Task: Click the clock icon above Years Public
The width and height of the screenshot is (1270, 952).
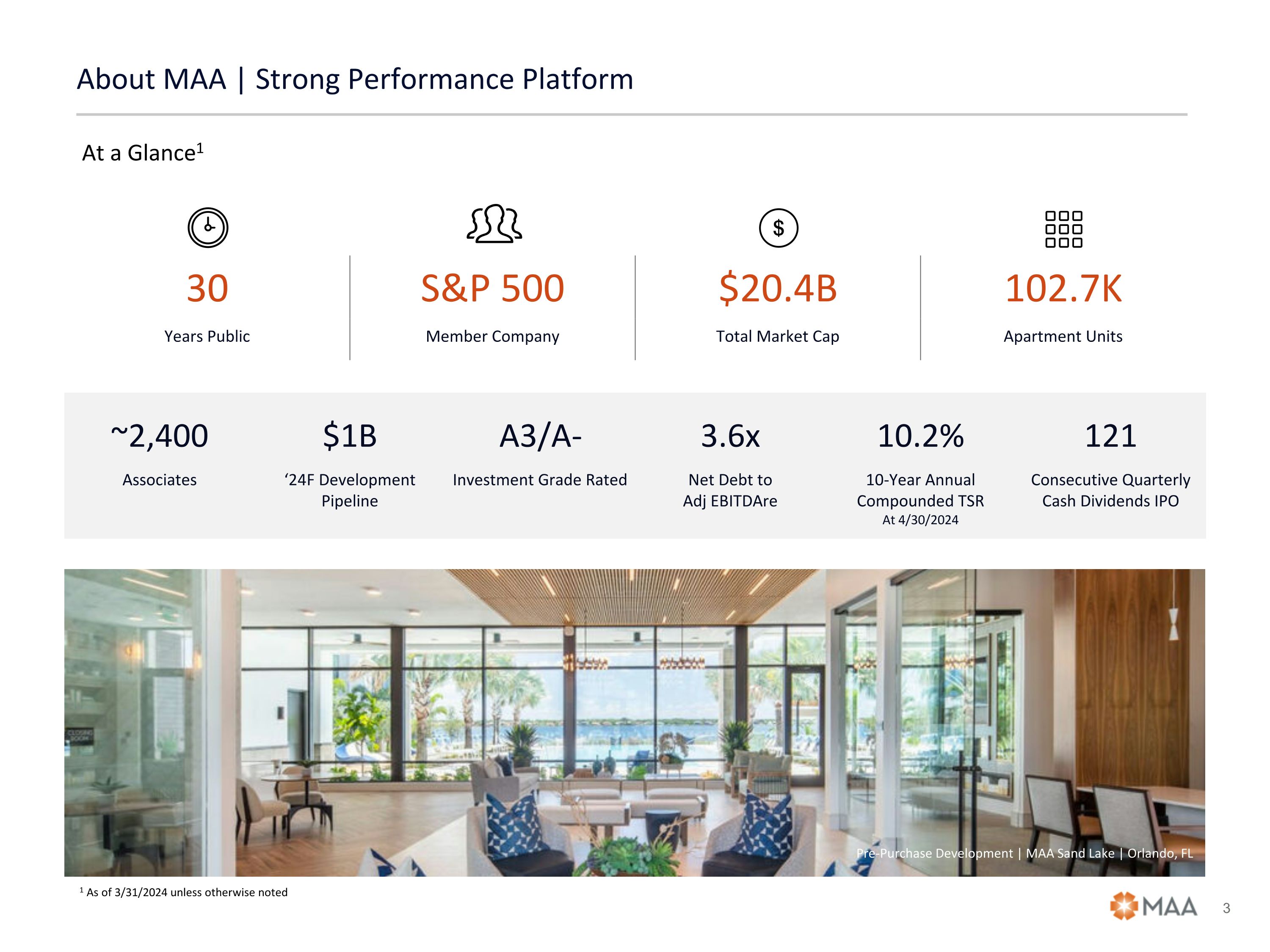Action: click(x=208, y=228)
